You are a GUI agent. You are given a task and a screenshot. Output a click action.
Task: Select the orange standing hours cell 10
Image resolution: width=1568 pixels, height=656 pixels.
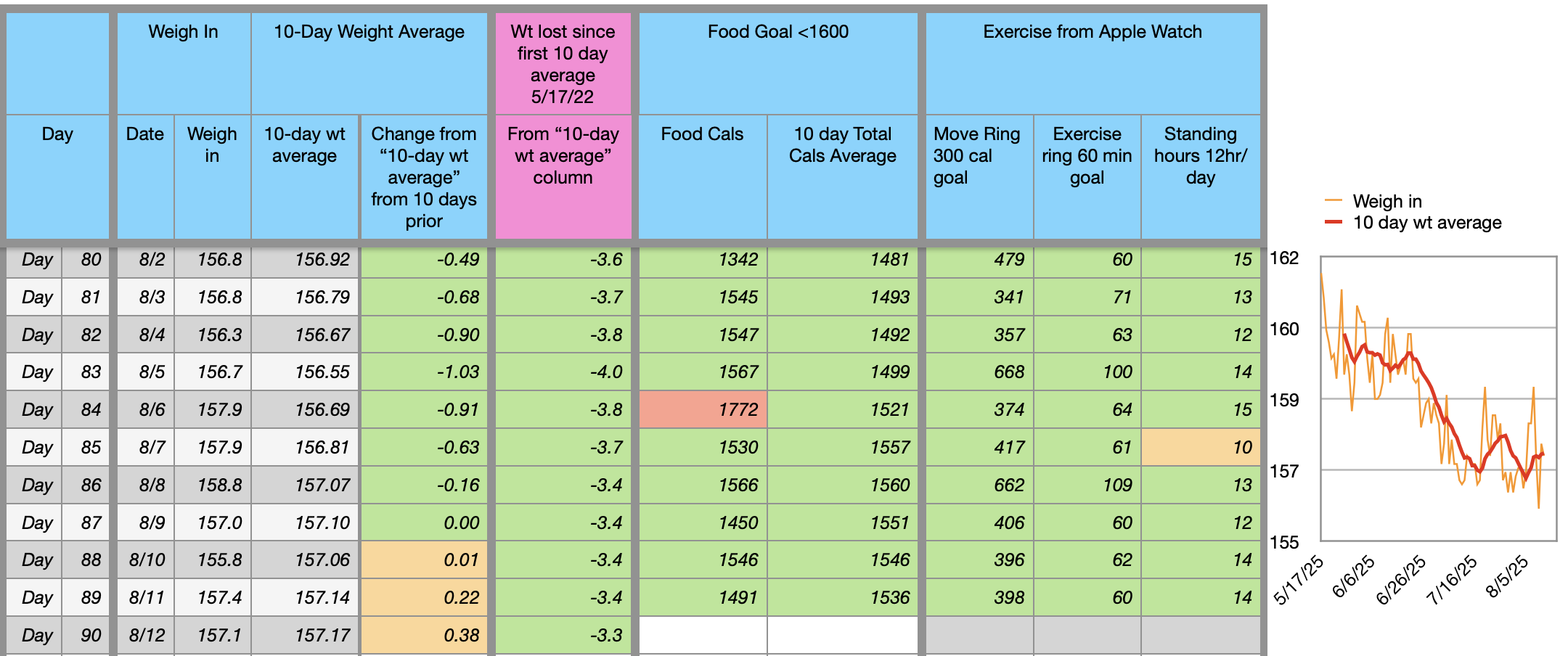[1201, 447]
